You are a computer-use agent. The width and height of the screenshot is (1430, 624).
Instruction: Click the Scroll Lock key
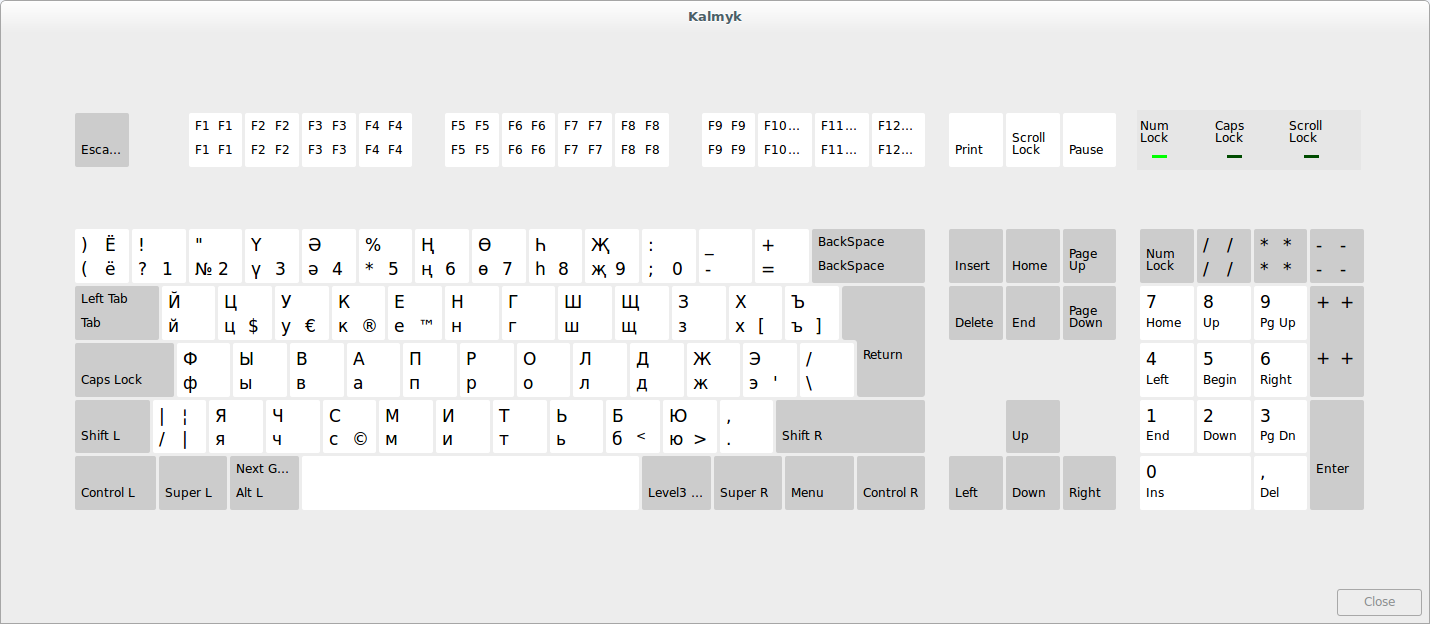coord(1032,140)
